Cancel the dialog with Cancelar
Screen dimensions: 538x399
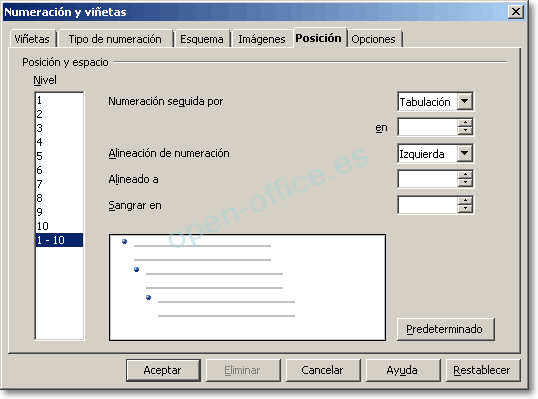pyautogui.click(x=323, y=370)
